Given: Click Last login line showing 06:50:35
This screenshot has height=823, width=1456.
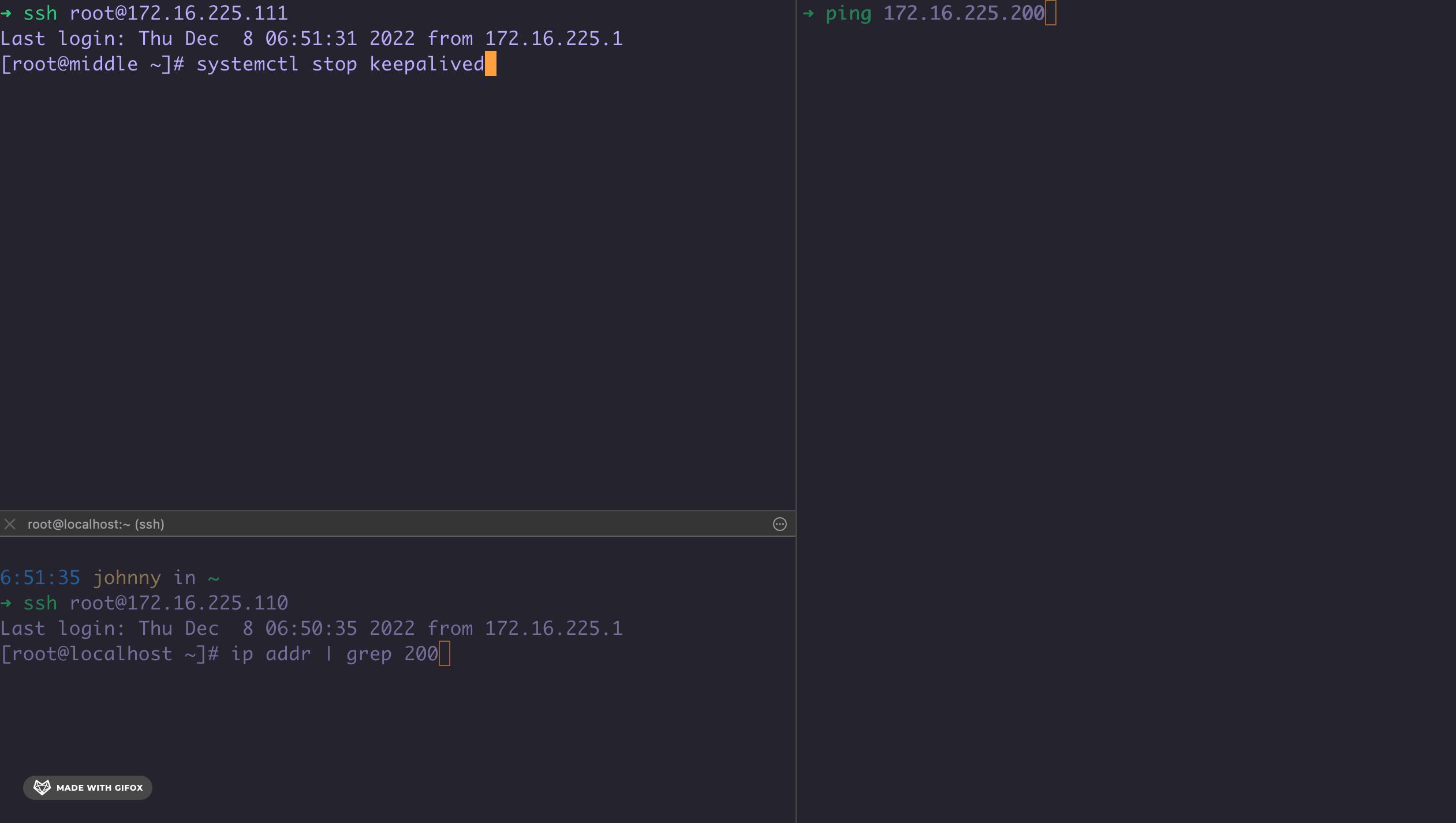Looking at the screenshot, I should [311, 629].
